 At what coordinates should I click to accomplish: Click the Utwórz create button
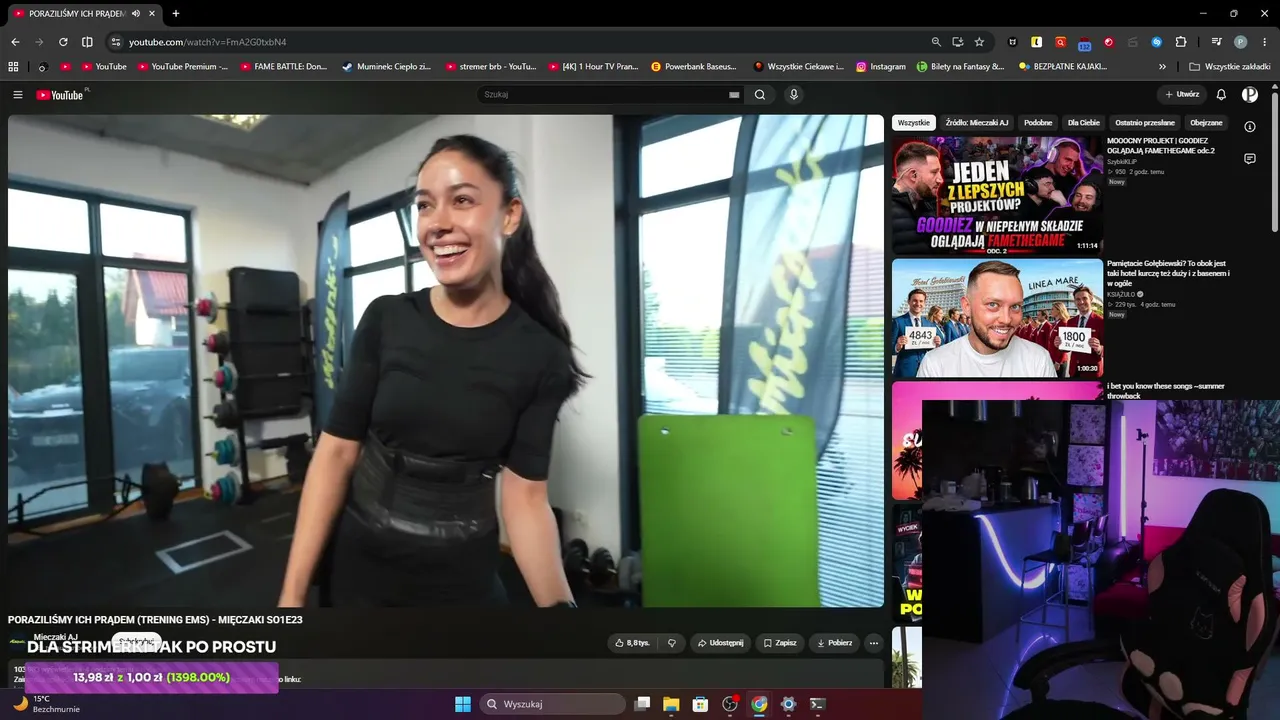point(1181,95)
